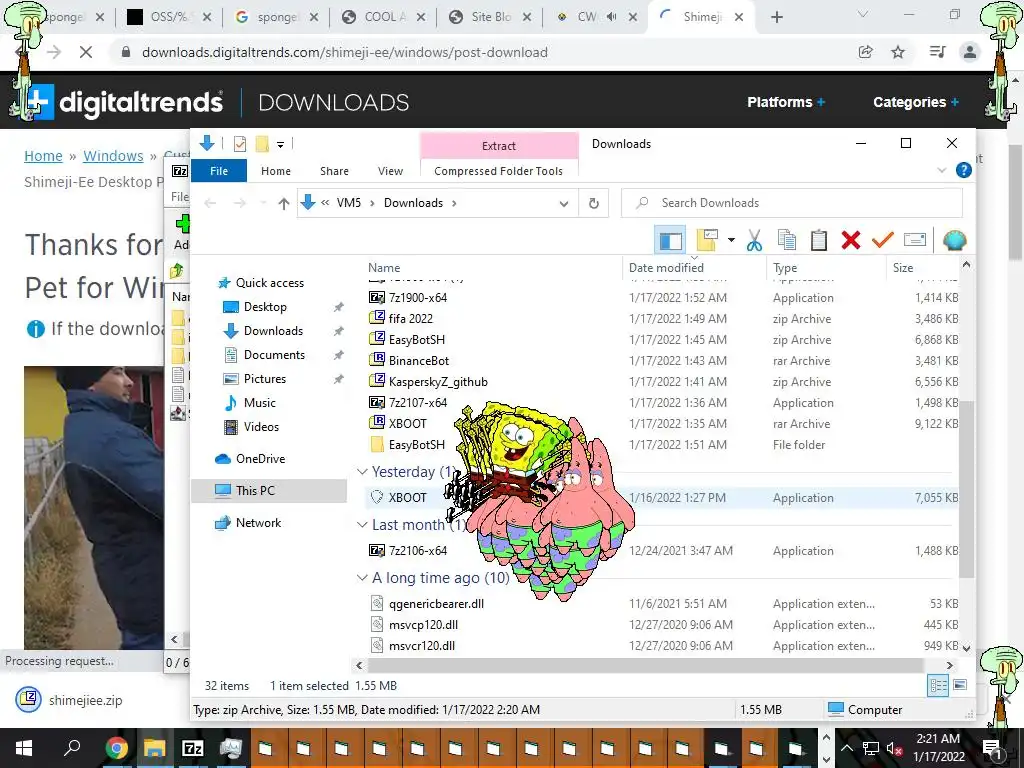Sort by the Type column header
1024x768 pixels.
pos(785,268)
